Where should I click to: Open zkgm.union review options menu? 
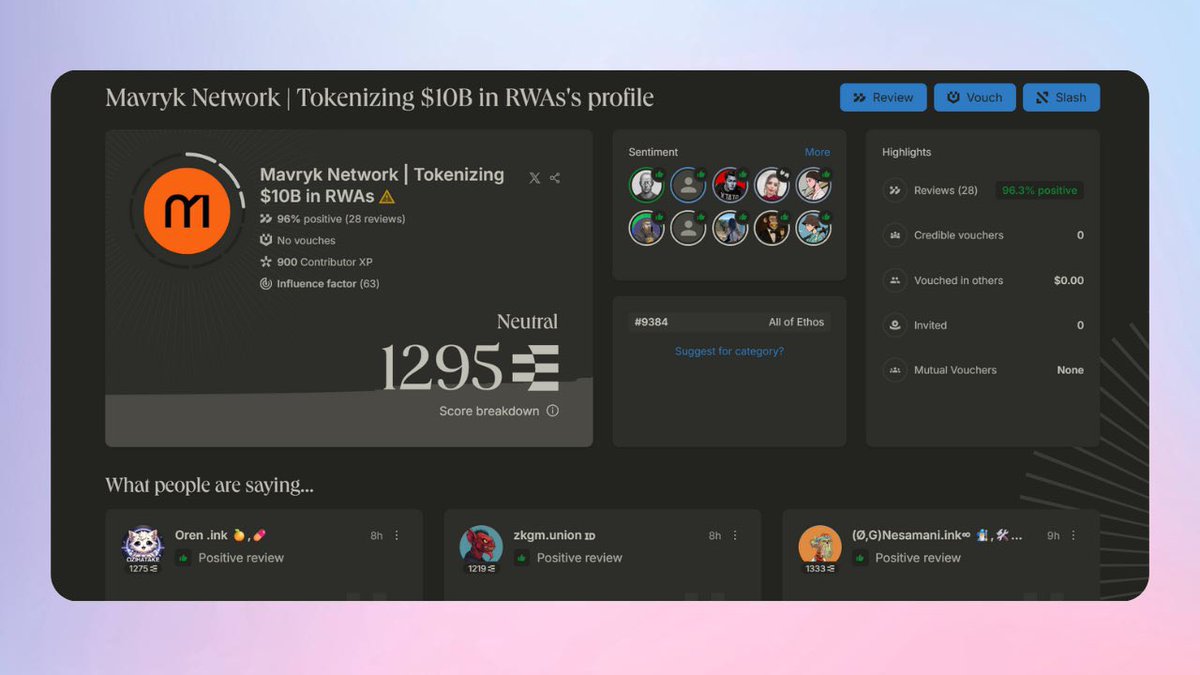pos(735,536)
